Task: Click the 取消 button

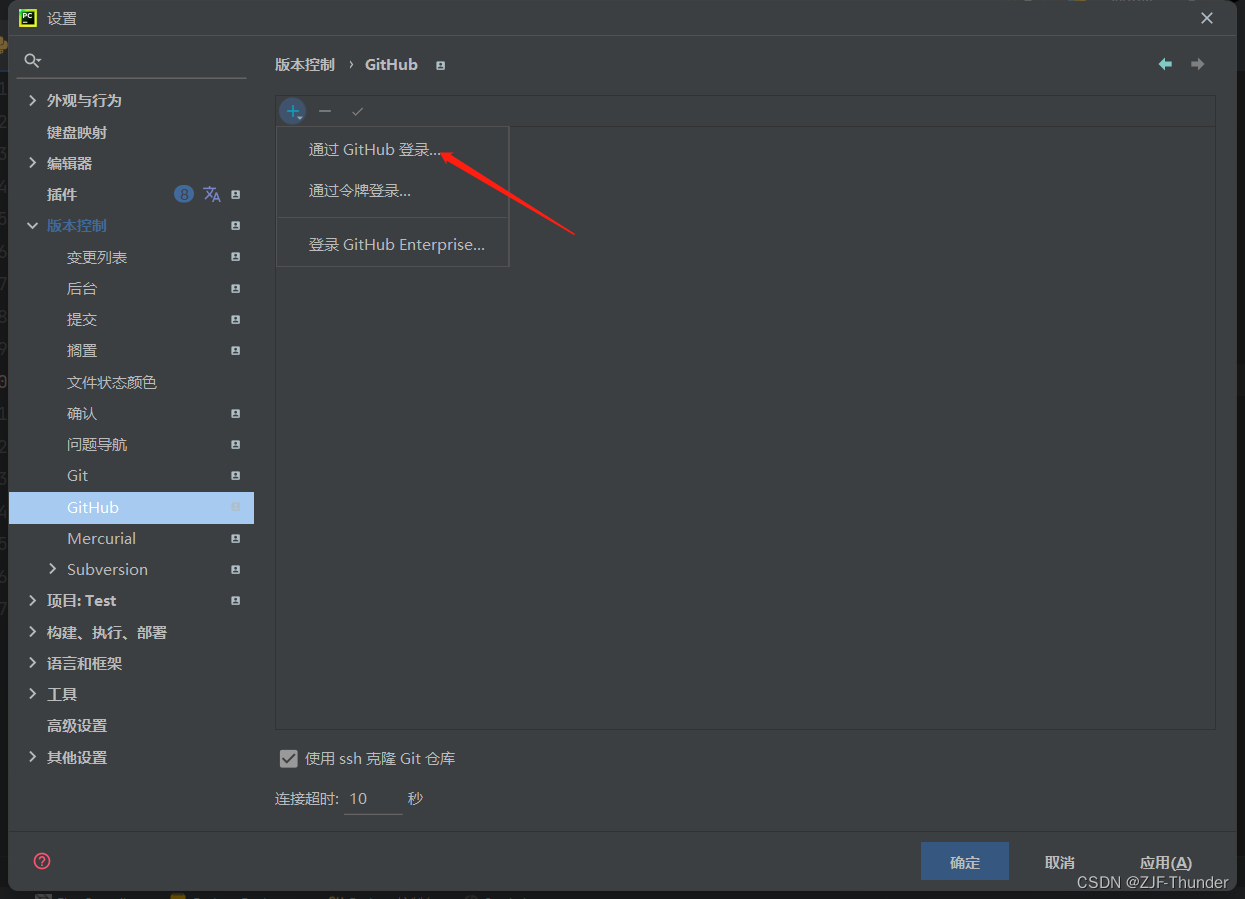Action: [x=1060, y=862]
